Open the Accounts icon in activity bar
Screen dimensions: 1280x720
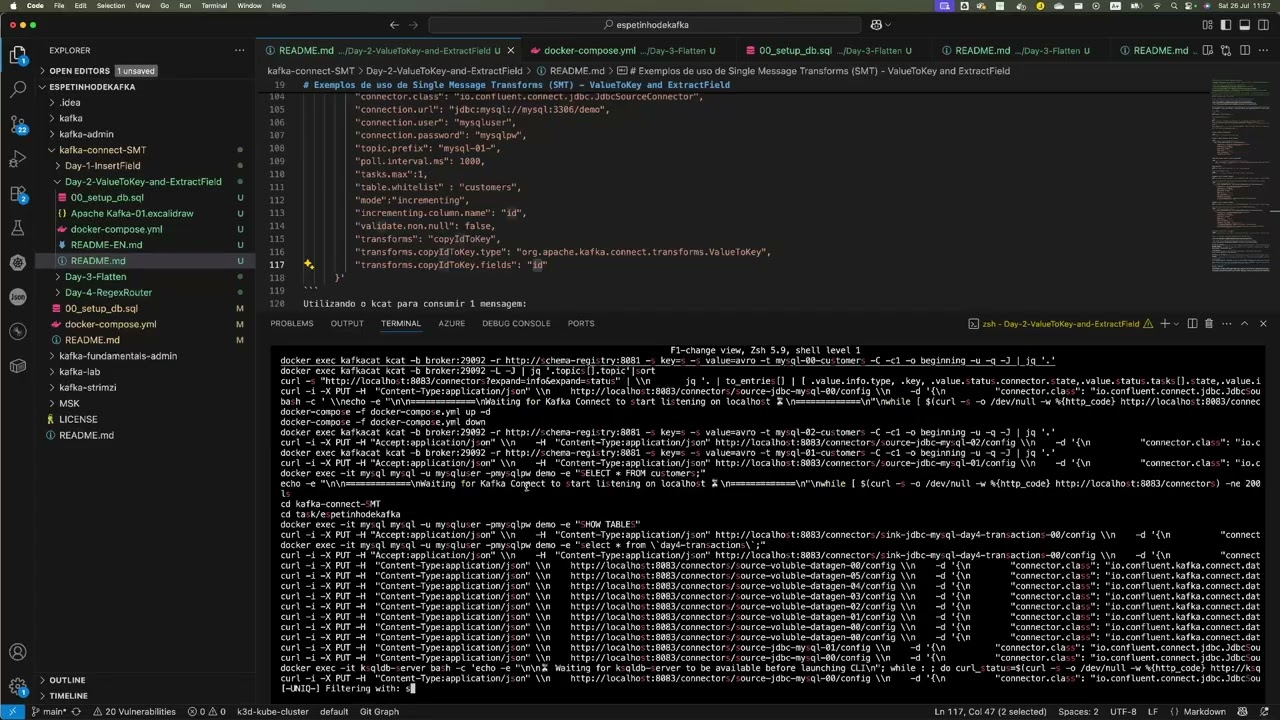[x=18, y=653]
